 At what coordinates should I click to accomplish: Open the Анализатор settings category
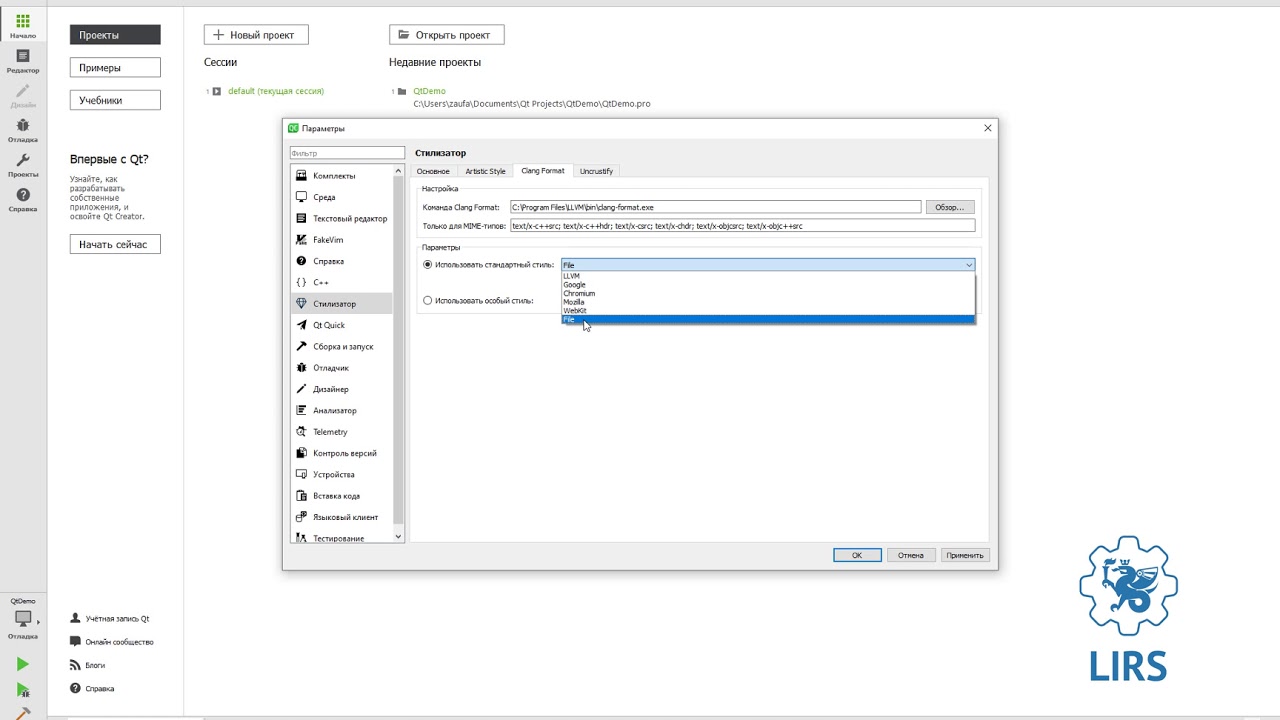coord(342,410)
